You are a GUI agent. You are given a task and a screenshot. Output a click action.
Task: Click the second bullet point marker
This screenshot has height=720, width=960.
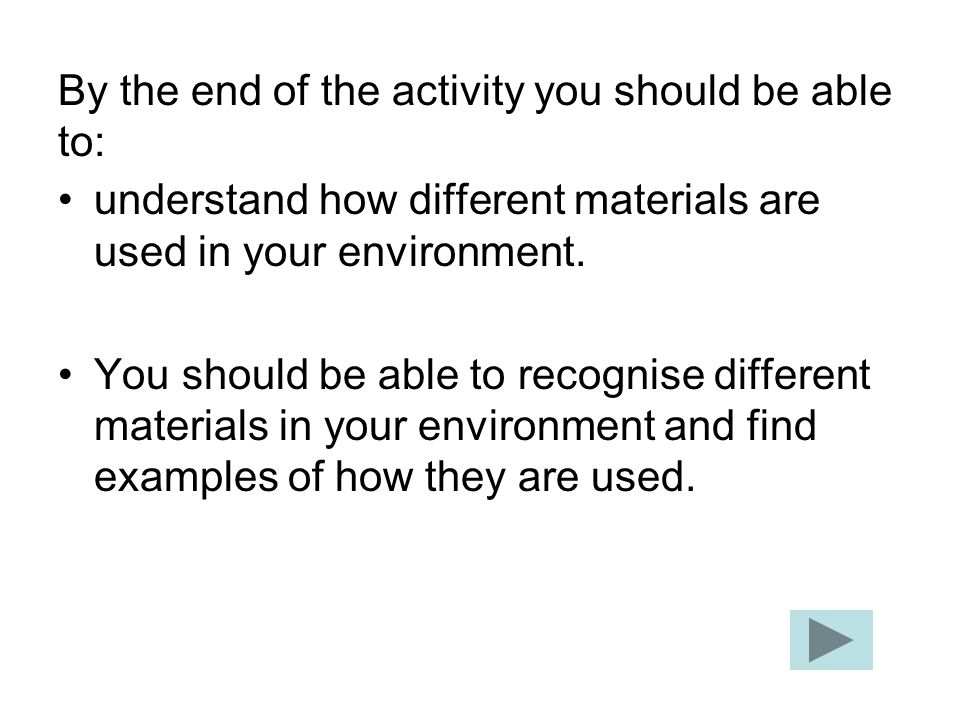[x=66, y=374]
